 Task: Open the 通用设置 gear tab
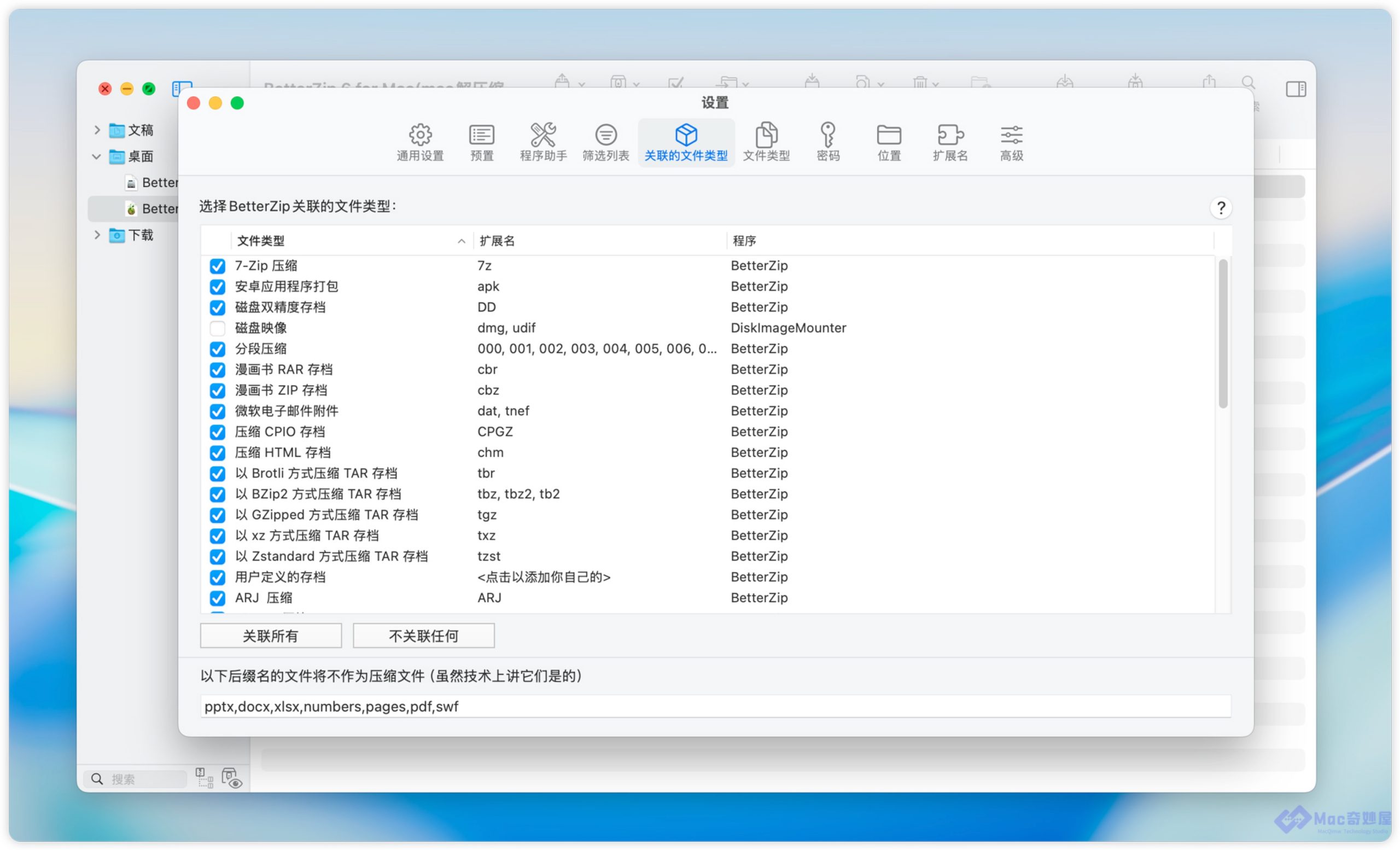coord(420,142)
